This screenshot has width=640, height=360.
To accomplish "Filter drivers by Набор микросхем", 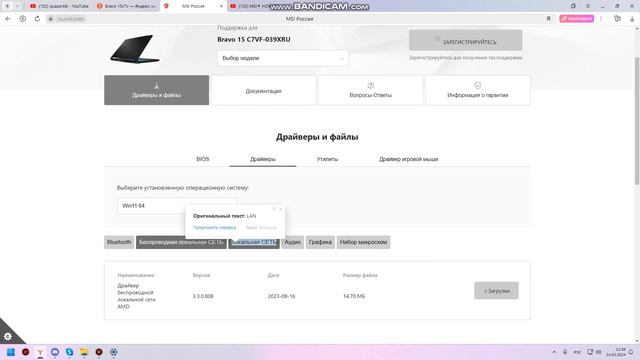I will click(x=363, y=242).
